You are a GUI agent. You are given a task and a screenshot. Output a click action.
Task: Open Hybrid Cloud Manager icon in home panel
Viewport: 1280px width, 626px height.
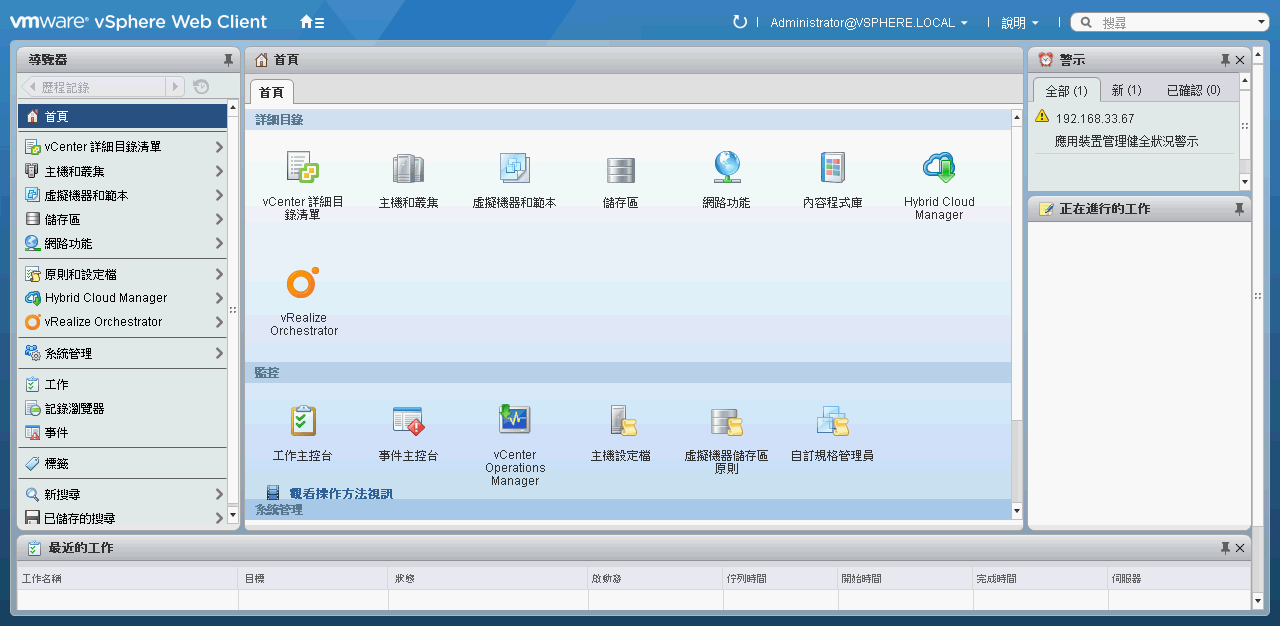point(939,168)
